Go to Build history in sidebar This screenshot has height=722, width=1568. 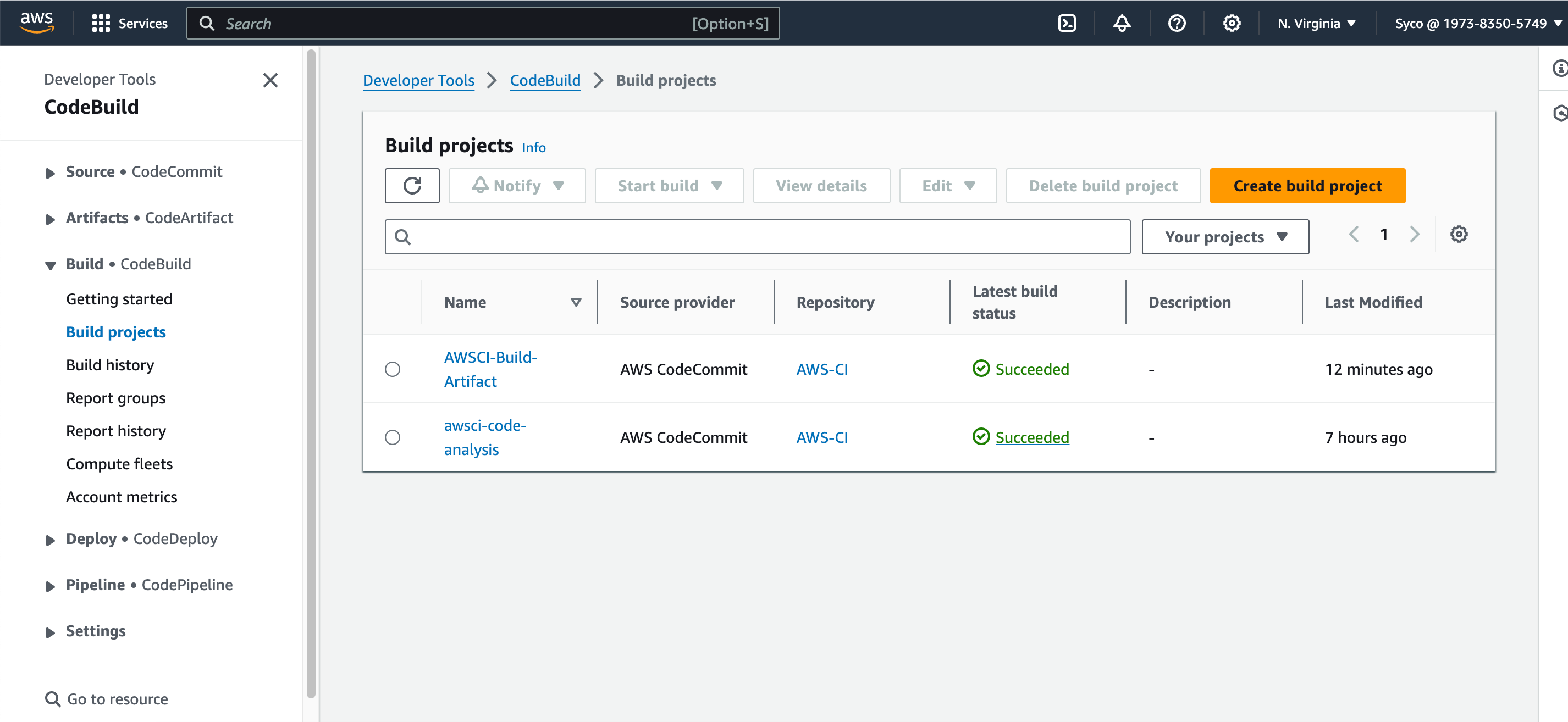click(110, 365)
